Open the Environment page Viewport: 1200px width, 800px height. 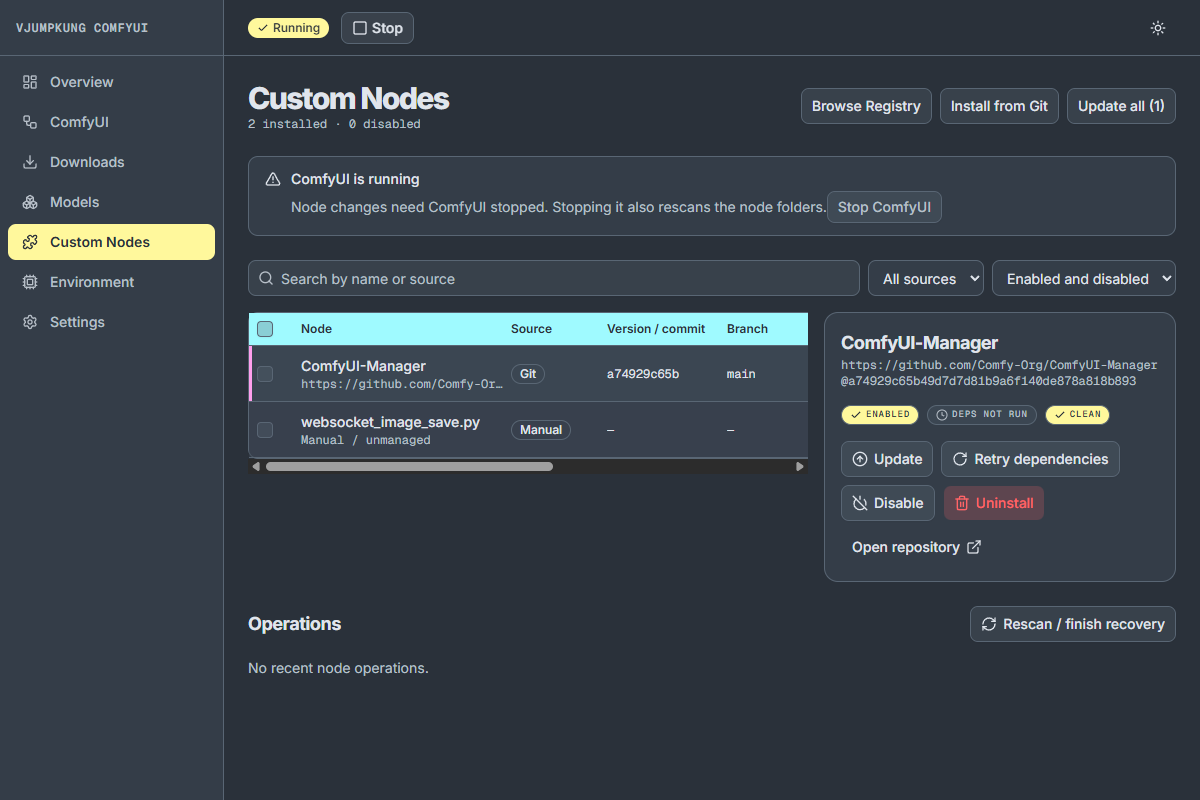pyautogui.click(x=111, y=282)
